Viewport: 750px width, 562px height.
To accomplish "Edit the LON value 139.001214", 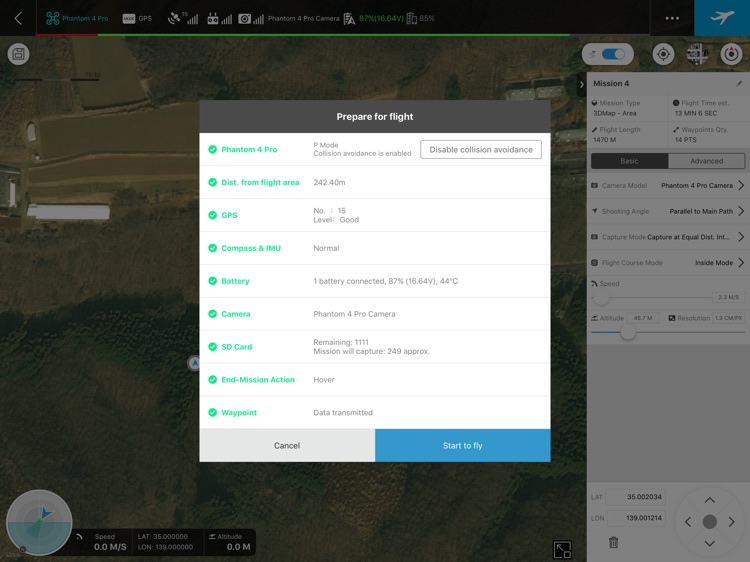I will [x=636, y=518].
